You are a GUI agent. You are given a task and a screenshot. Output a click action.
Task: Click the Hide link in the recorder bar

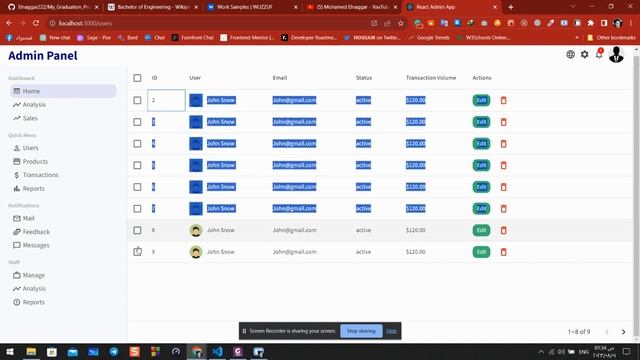[x=391, y=331]
